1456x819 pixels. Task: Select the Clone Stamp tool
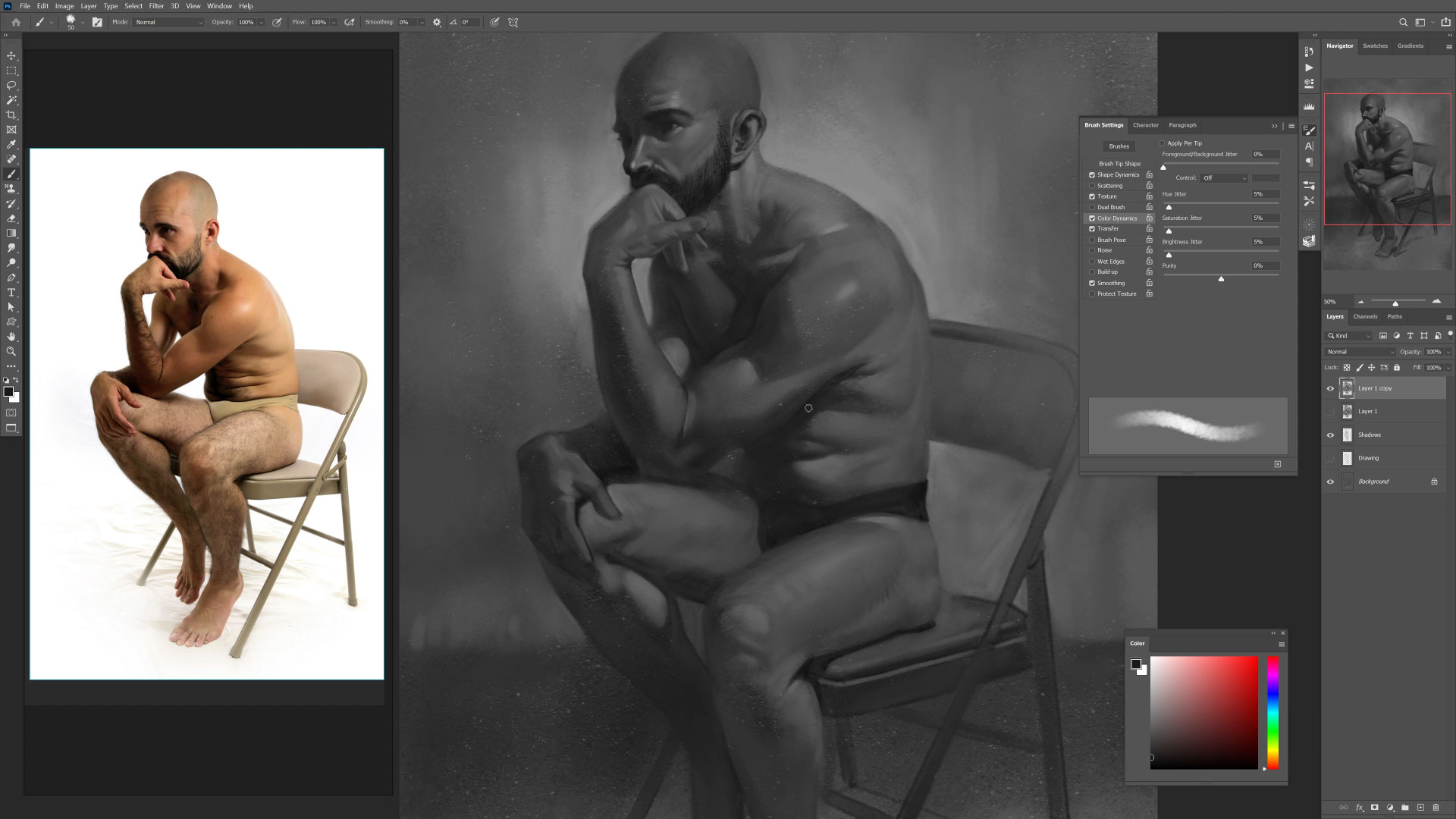[11, 189]
